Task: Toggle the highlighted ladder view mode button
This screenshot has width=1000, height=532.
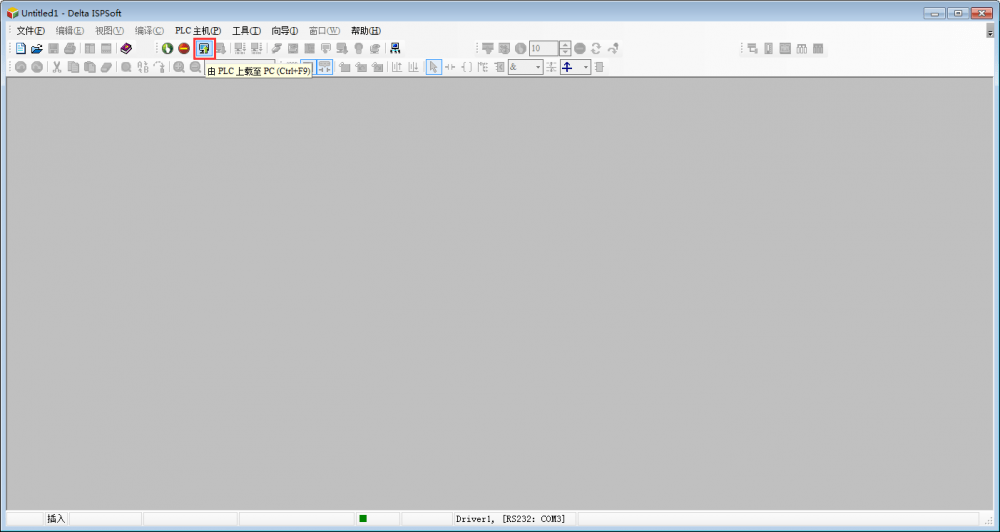Action: 308,67
